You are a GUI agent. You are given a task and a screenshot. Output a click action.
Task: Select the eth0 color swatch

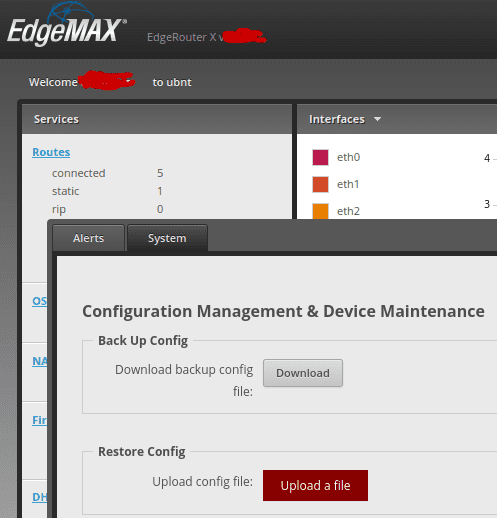click(x=320, y=157)
